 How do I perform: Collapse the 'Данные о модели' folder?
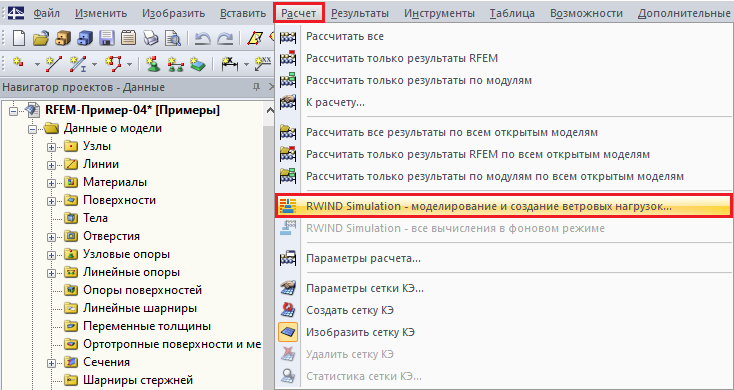pyautogui.click(x=32, y=129)
